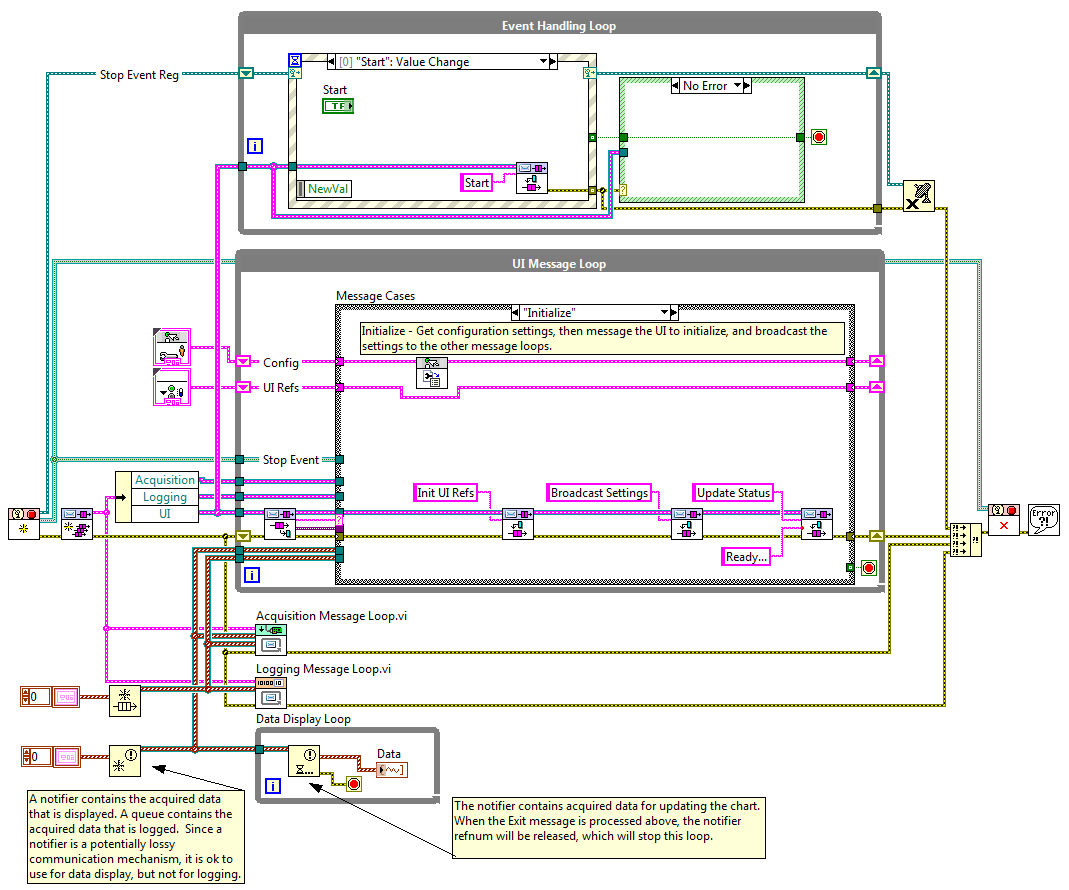Select the "Init UI Refs" string constant
The height and width of the screenshot is (890, 1069).
pyautogui.click(x=446, y=493)
